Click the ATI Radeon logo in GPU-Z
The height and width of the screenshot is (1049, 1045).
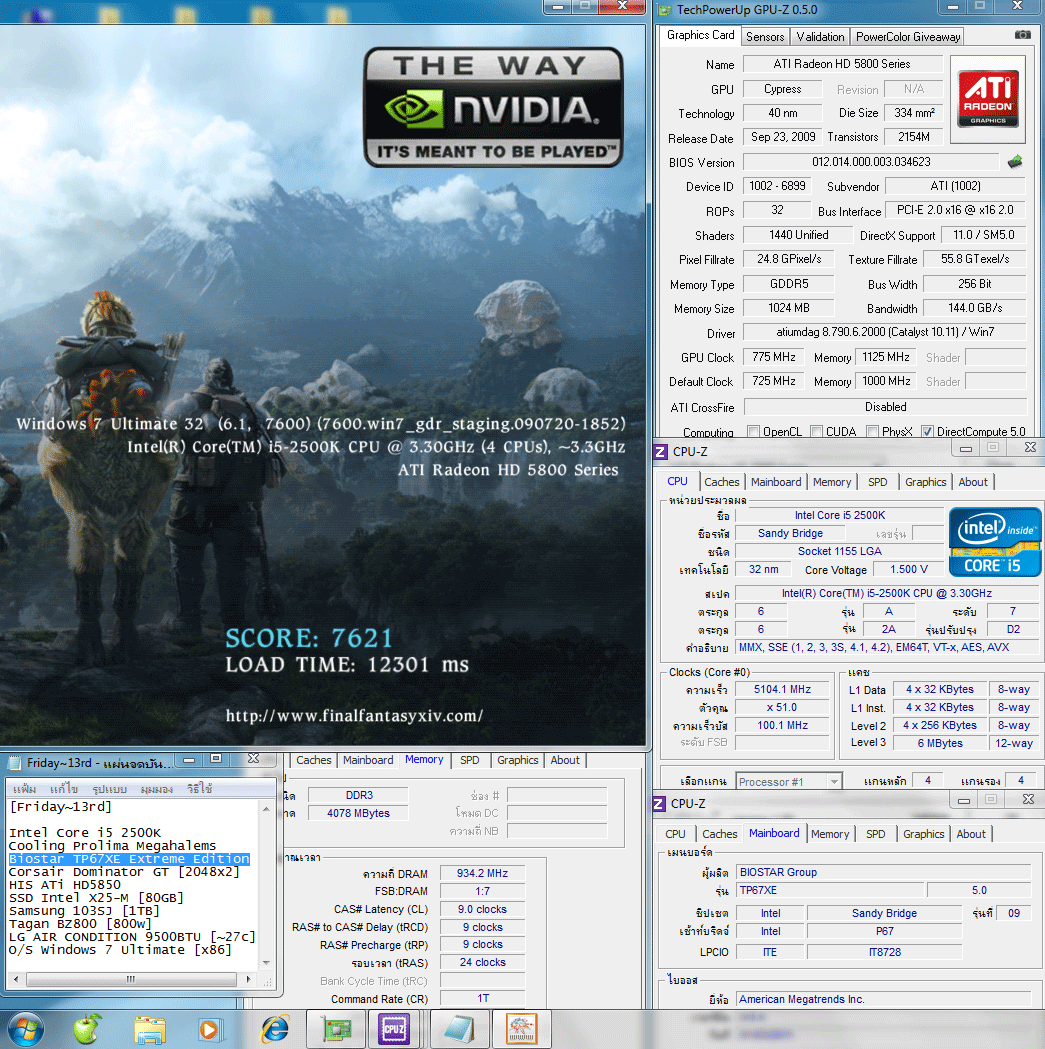pos(988,98)
